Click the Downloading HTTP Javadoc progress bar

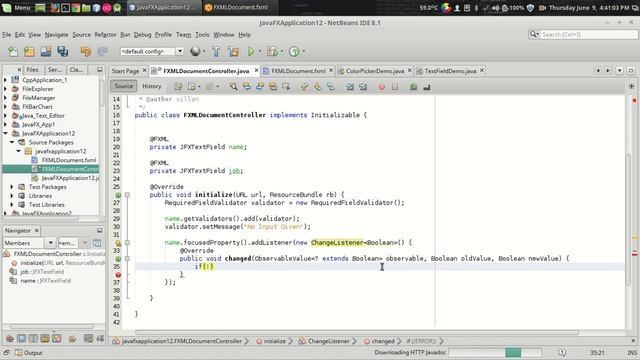tap(495, 353)
